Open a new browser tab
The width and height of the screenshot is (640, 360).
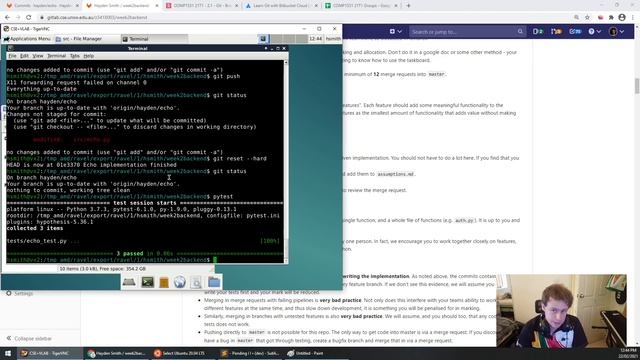[x=408, y=6]
